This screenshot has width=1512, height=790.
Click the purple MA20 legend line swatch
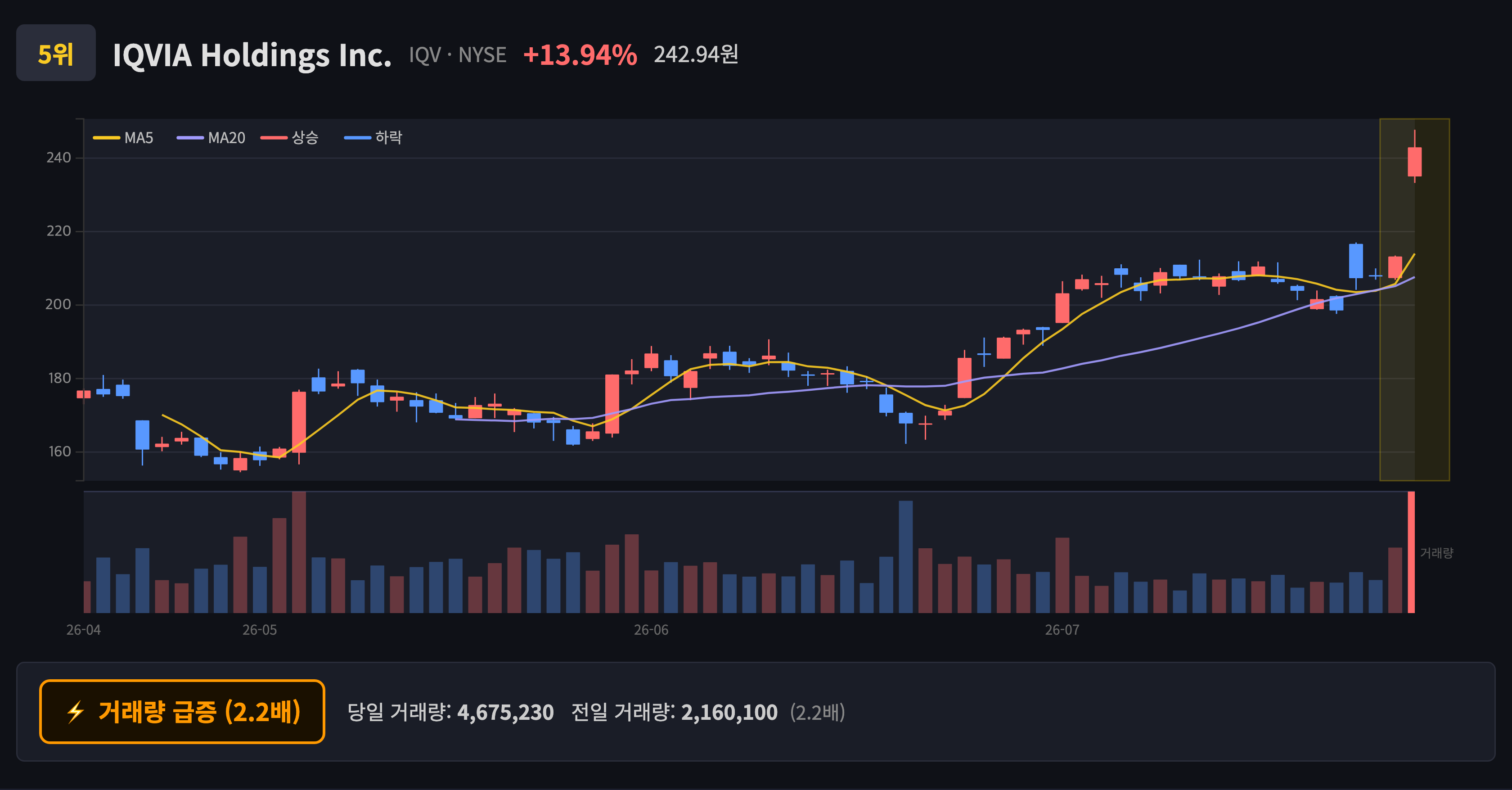pyautogui.click(x=190, y=138)
